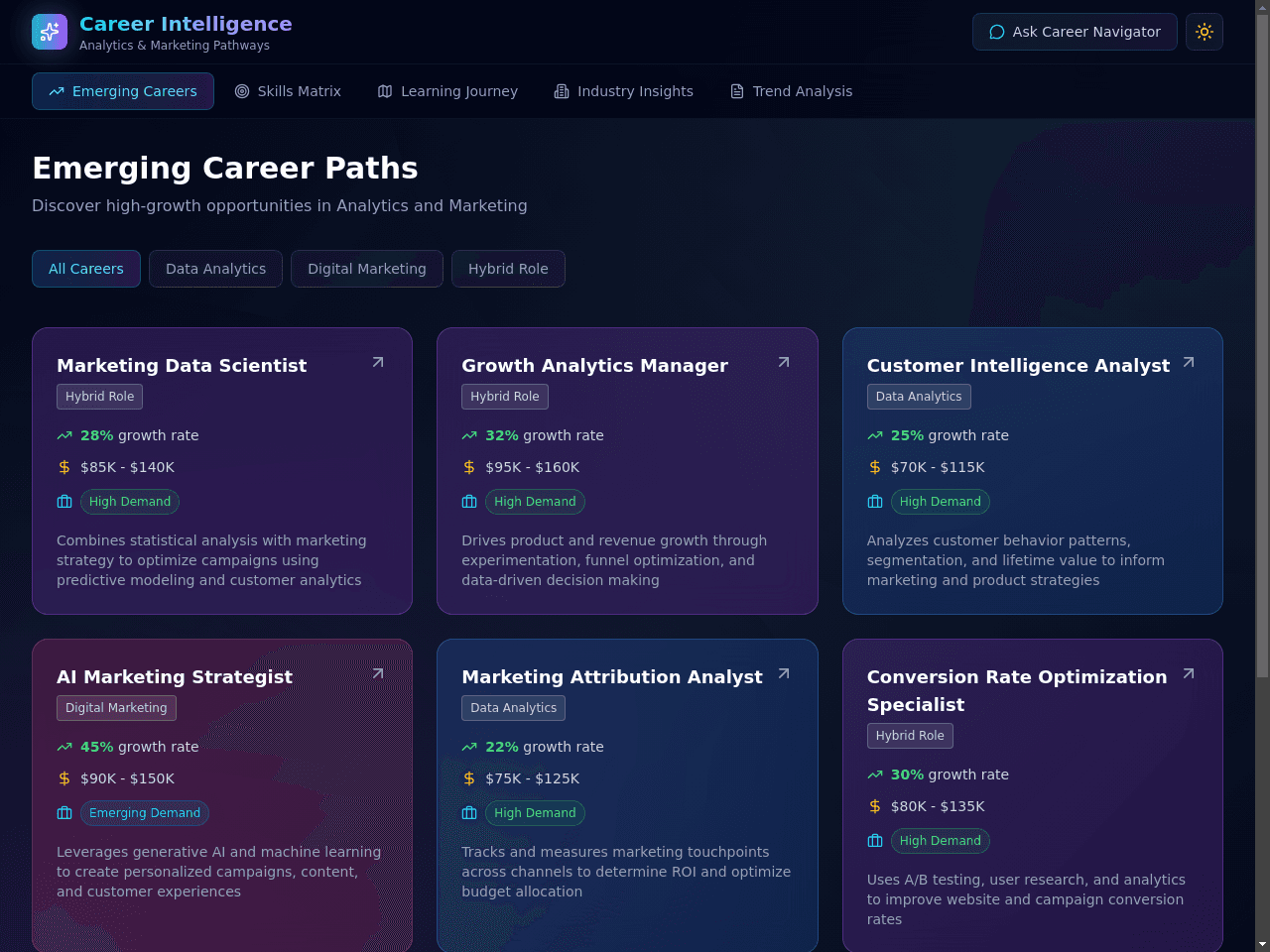Screen dimensions: 1270x952
Task: Open Customer Intelligence Analyst arrow icon
Action: pyautogui.click(x=1189, y=362)
